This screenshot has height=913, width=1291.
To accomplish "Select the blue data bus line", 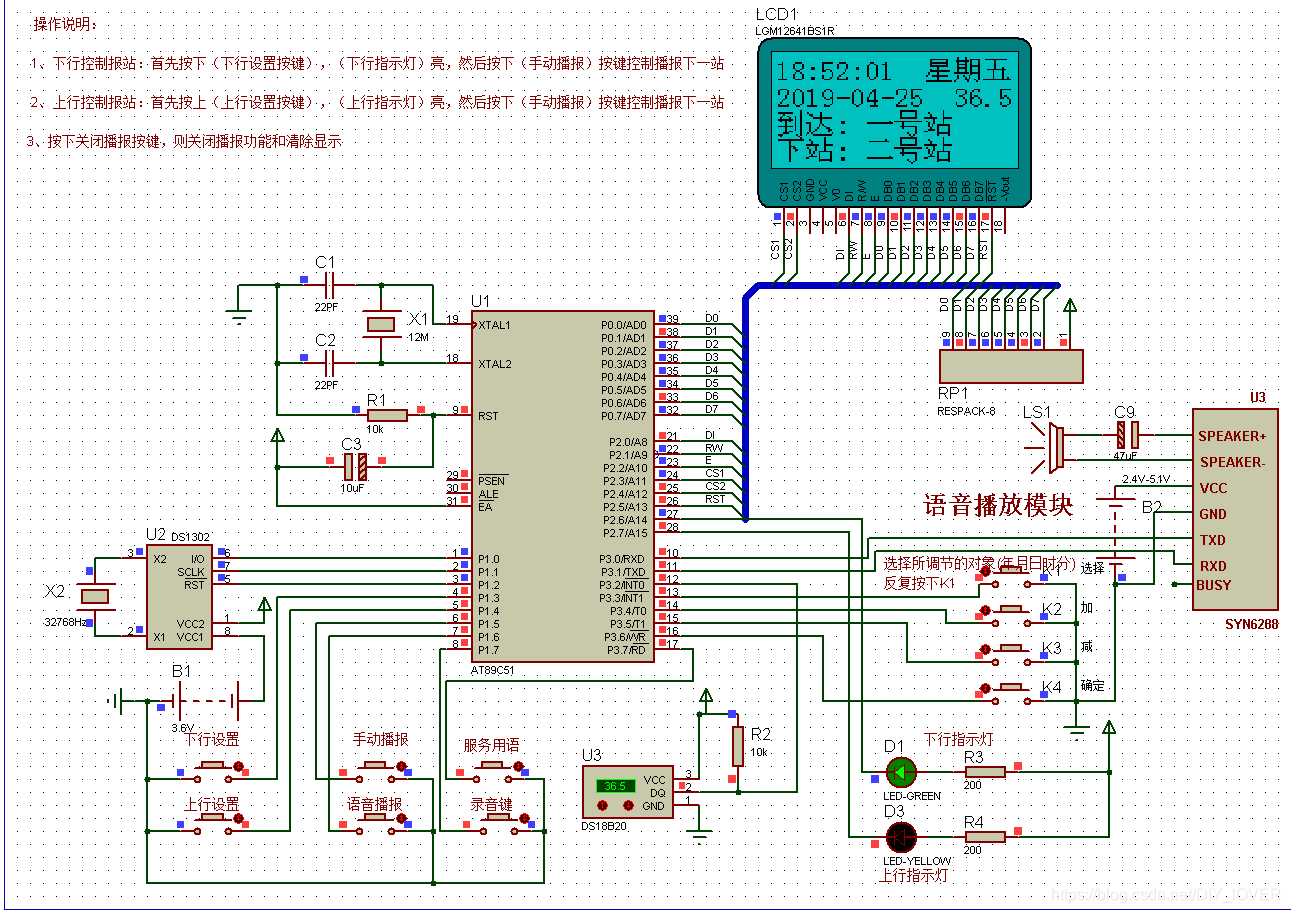I will click(x=900, y=285).
